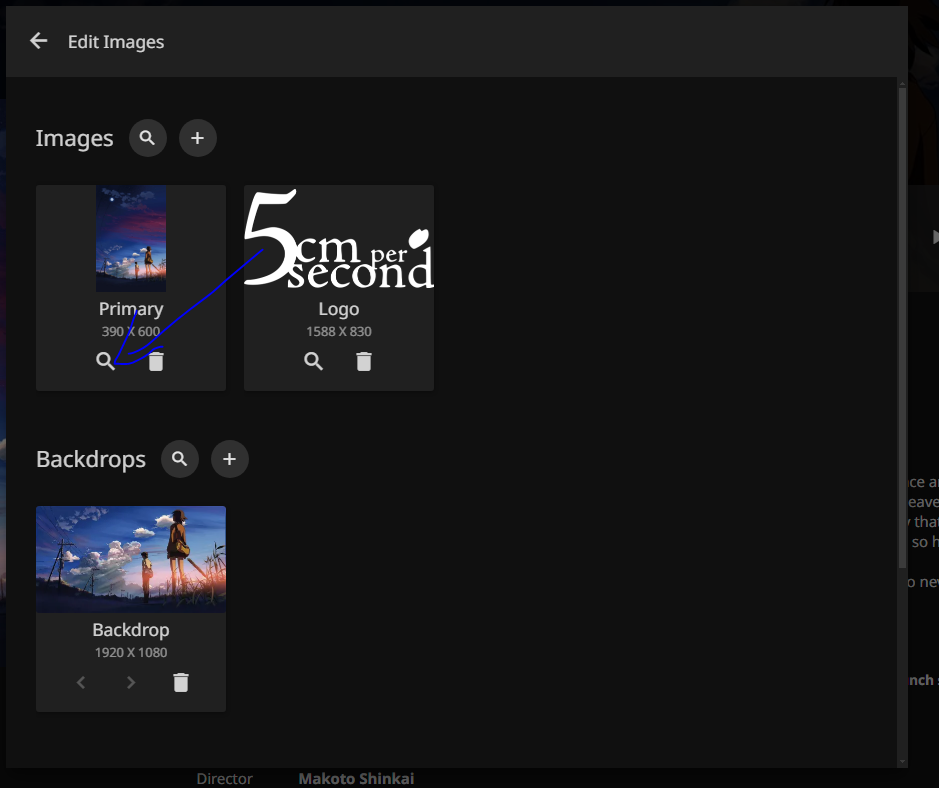Screen dimensions: 939x788
Task: Open the 5cm per second logo thumbnail
Action: pyautogui.click(x=339, y=240)
